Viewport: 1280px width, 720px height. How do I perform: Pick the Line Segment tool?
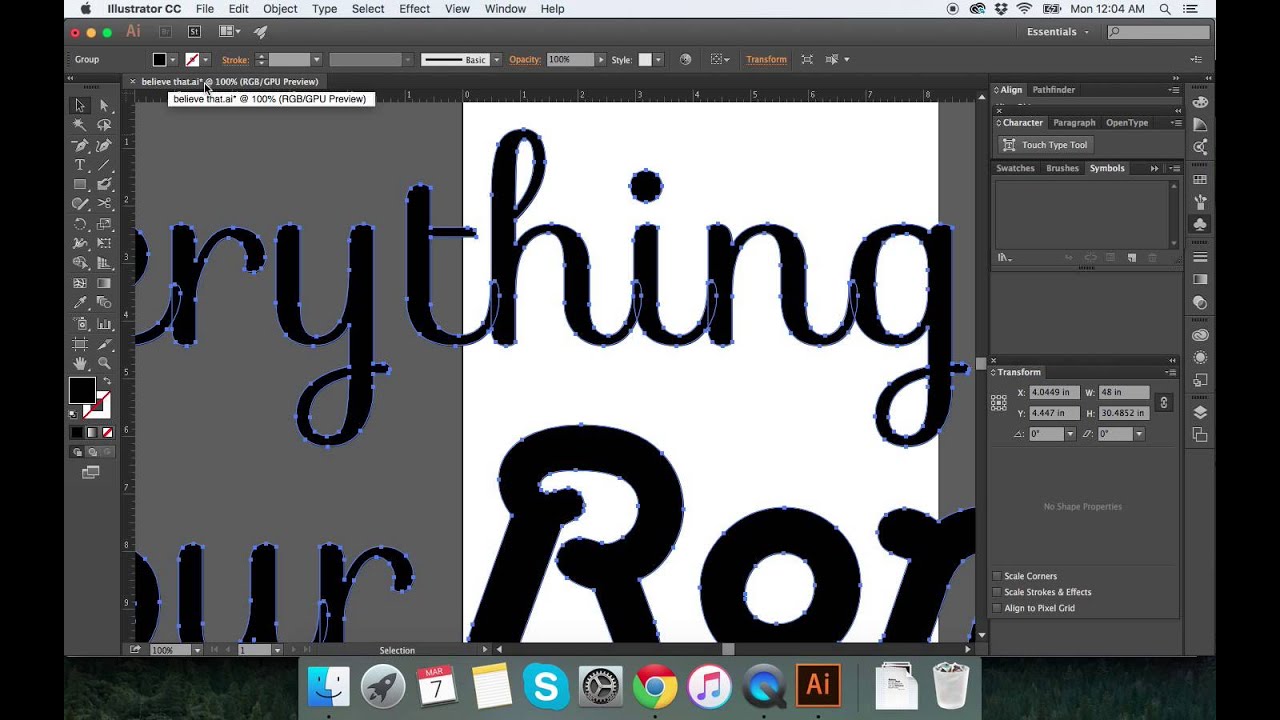[x=104, y=165]
